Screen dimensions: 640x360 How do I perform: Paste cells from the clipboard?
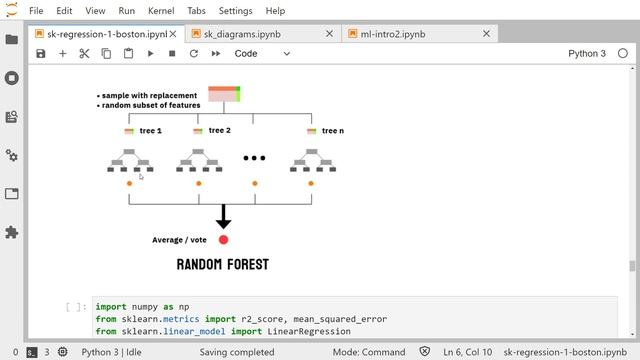tap(128, 53)
